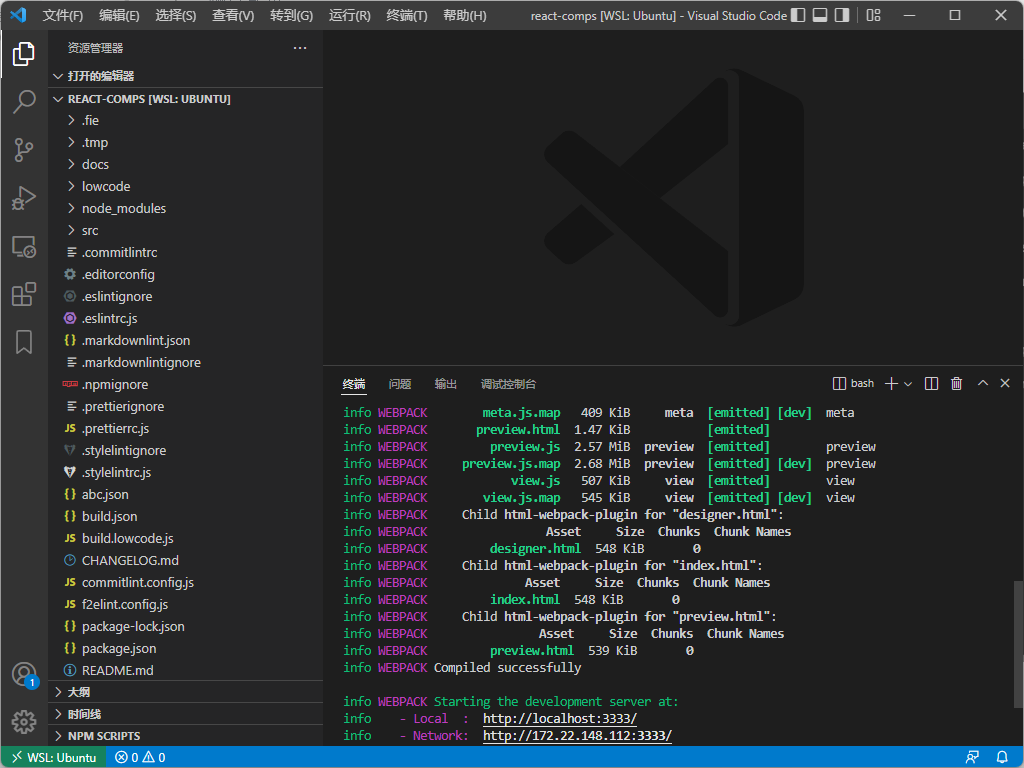Switch to the 输出 panel tab

point(445,384)
